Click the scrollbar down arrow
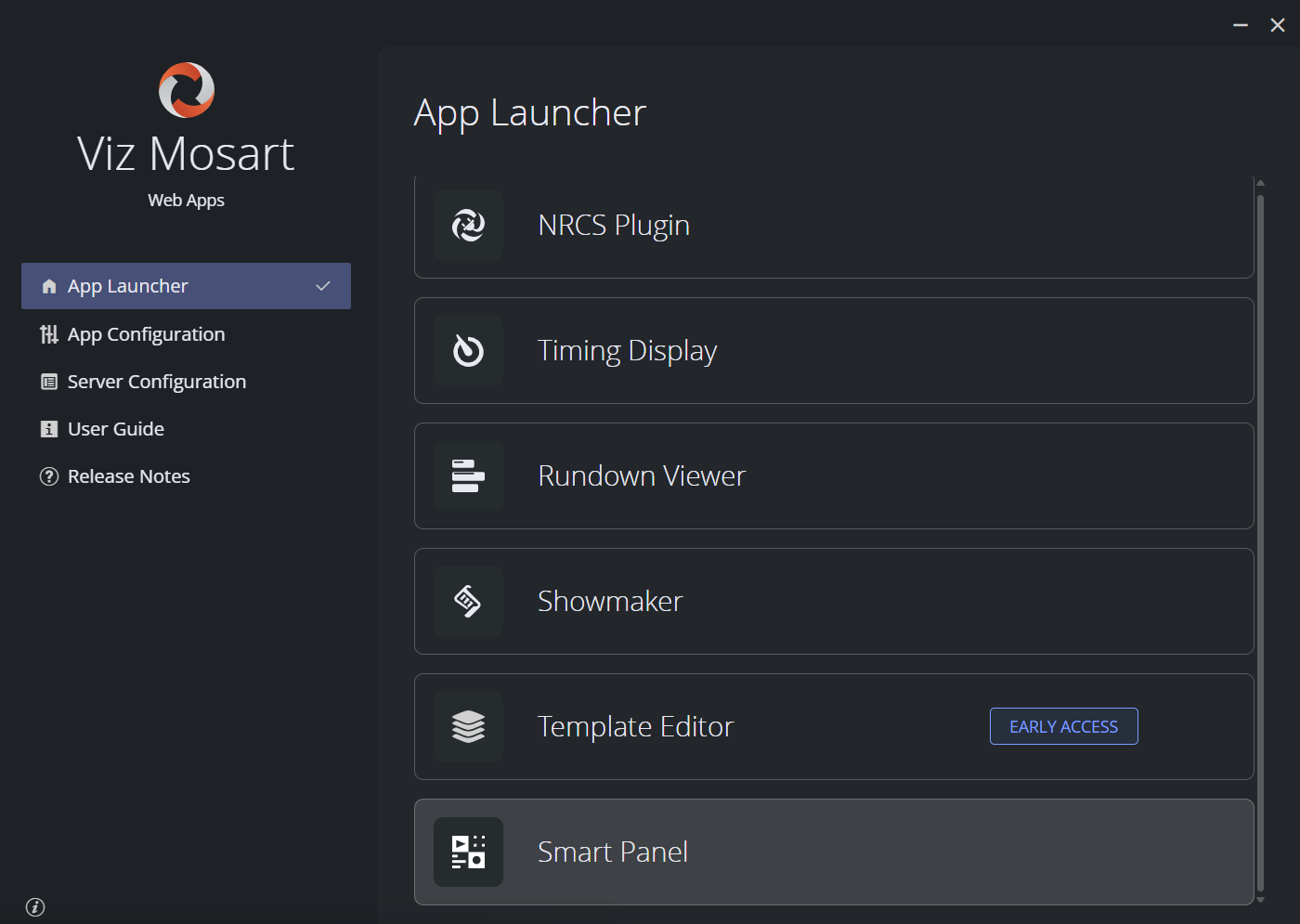The width and height of the screenshot is (1300, 924). coord(1260,900)
